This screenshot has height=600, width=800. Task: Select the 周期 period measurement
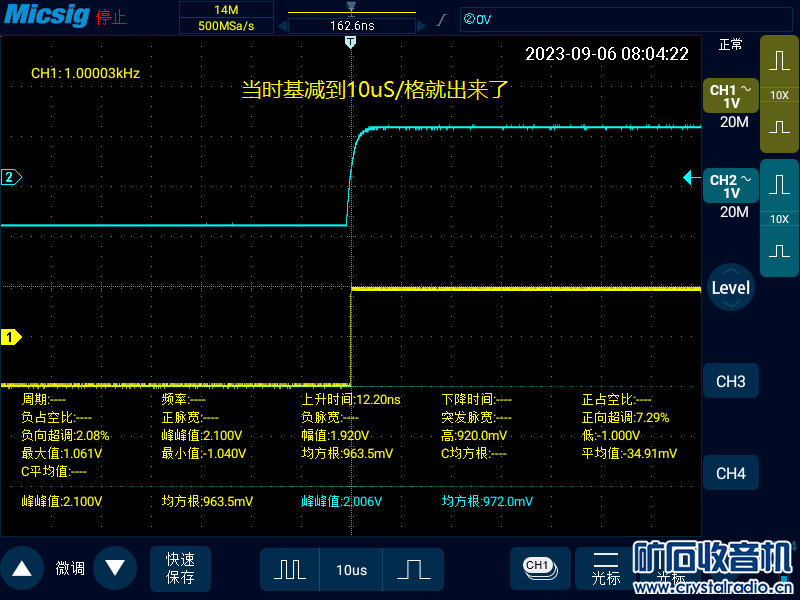click(43, 399)
